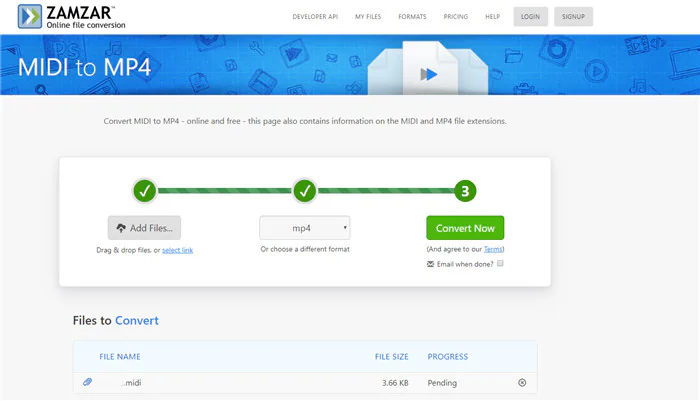Screen dimensions: 700x401
Task: Go to My Files
Action: [x=368, y=17]
